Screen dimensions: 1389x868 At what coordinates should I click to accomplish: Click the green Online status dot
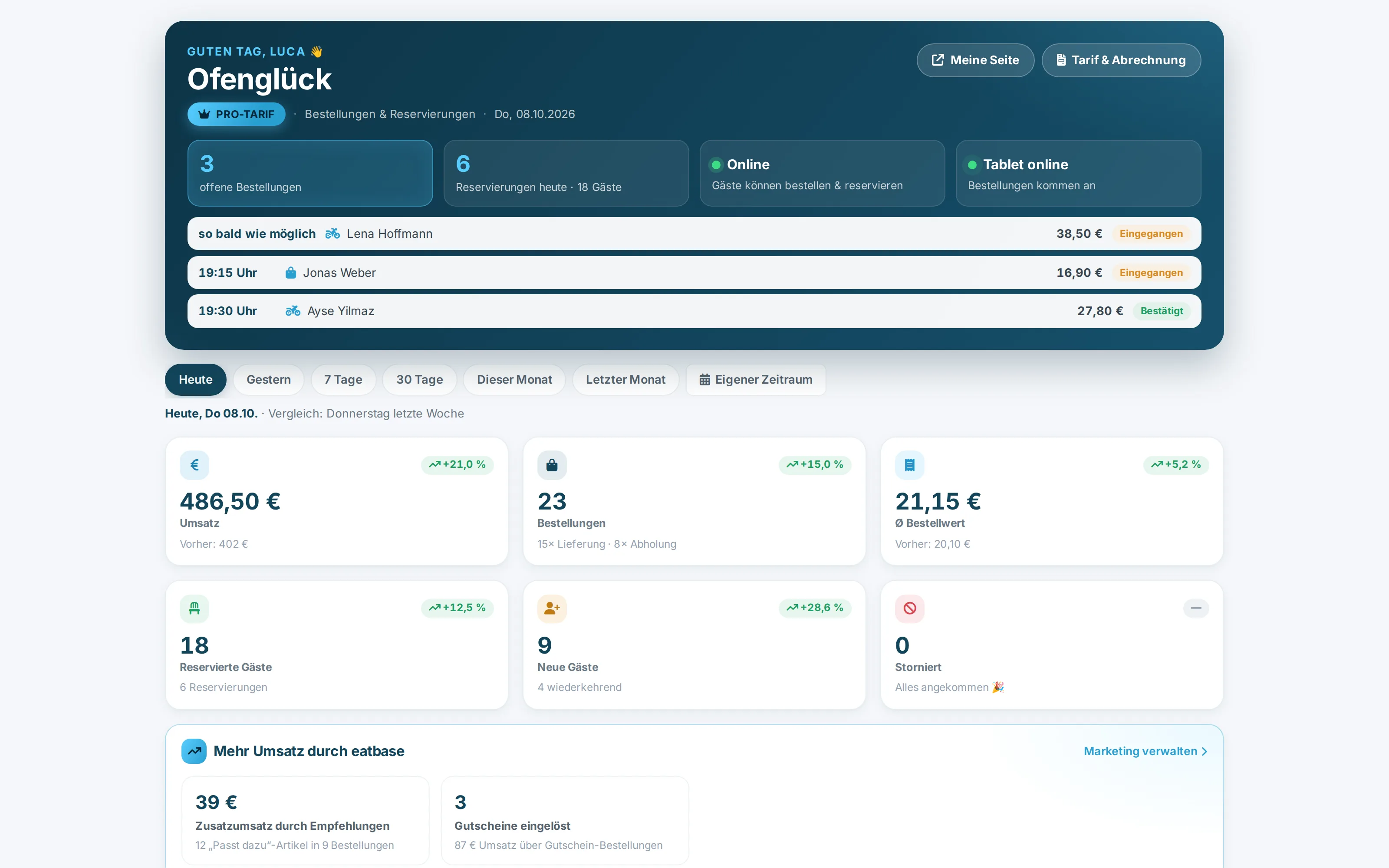point(716,165)
